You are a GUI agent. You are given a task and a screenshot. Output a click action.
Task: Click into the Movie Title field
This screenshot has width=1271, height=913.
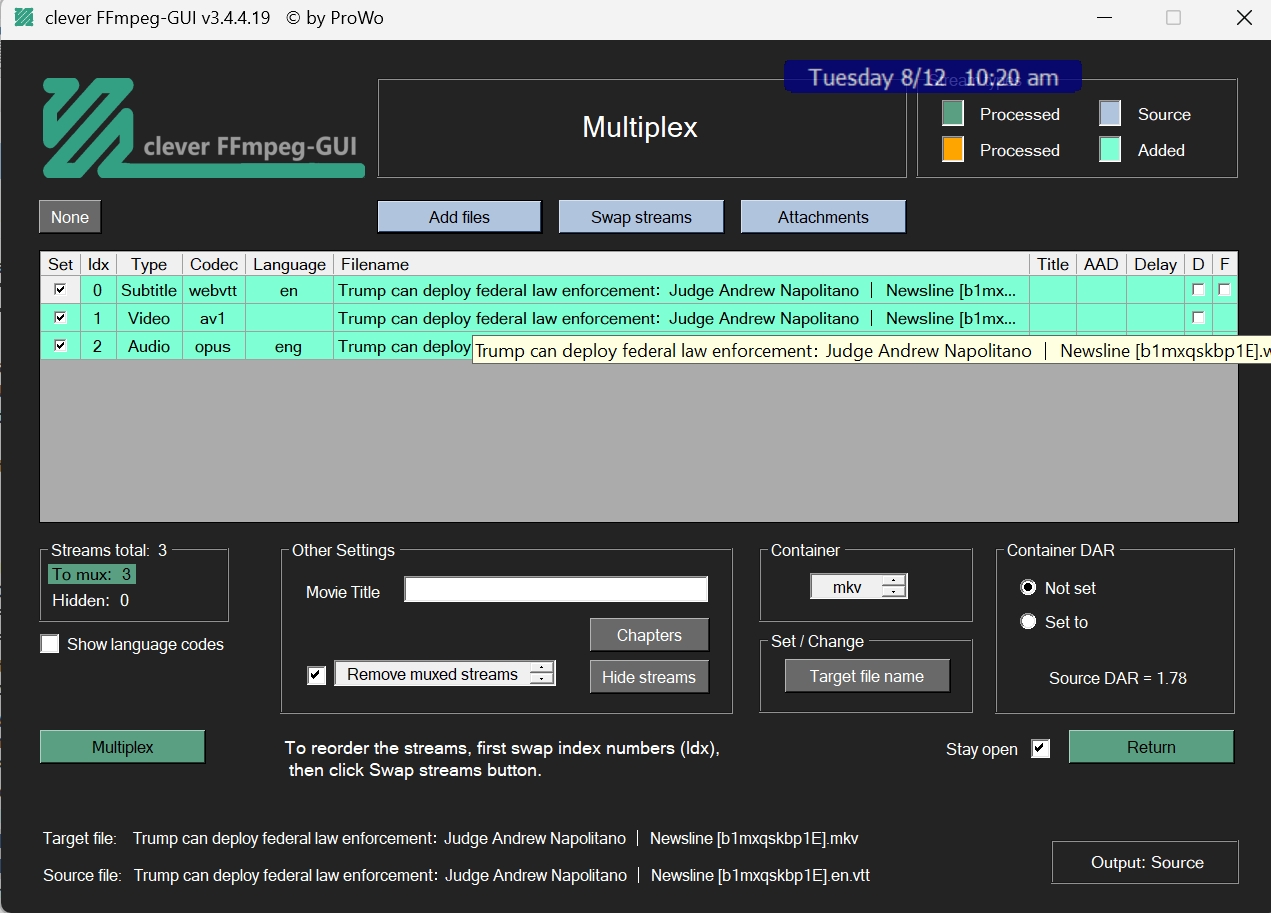pyautogui.click(x=556, y=590)
